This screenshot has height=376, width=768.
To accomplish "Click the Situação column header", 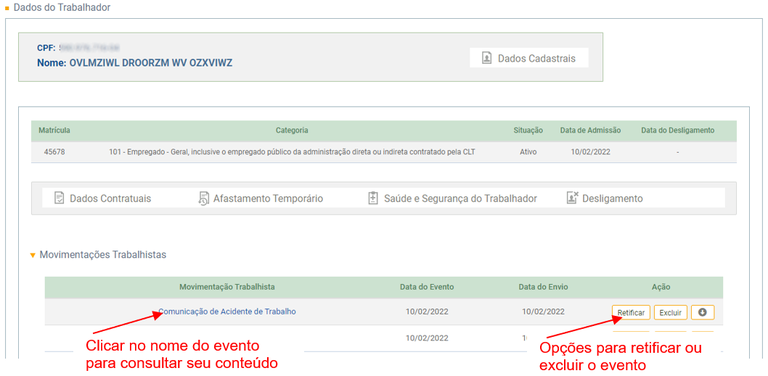I will pos(528,130).
